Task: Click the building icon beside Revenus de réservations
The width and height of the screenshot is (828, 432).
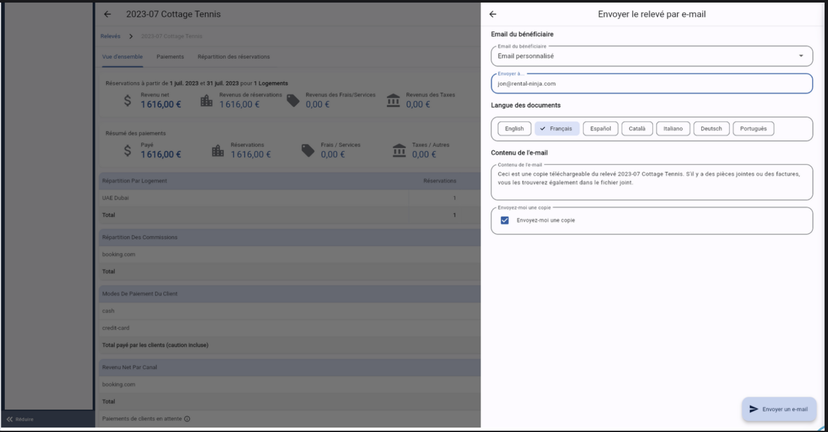Action: tap(207, 100)
